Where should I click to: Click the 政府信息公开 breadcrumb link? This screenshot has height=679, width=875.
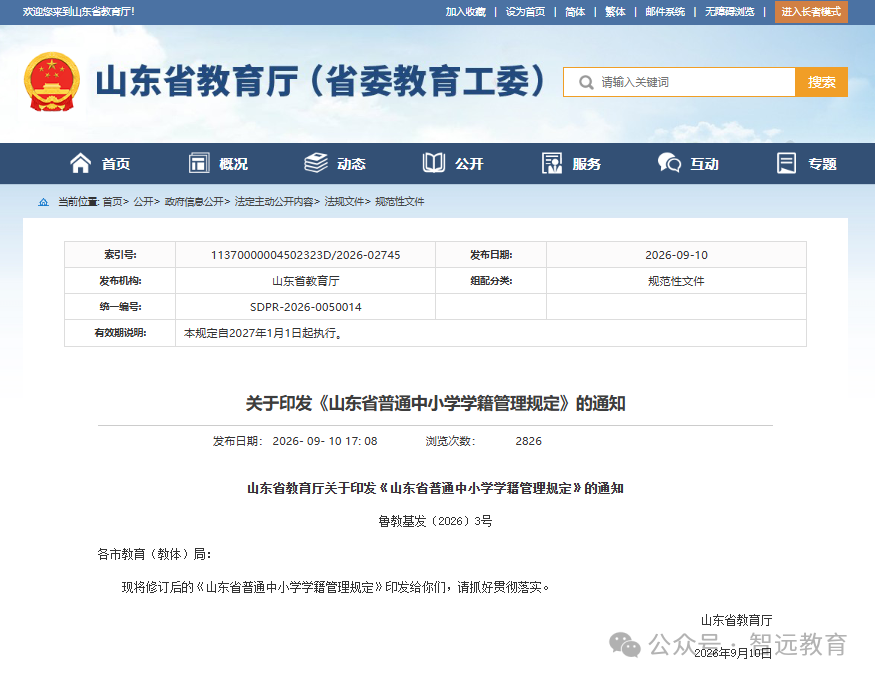194,202
